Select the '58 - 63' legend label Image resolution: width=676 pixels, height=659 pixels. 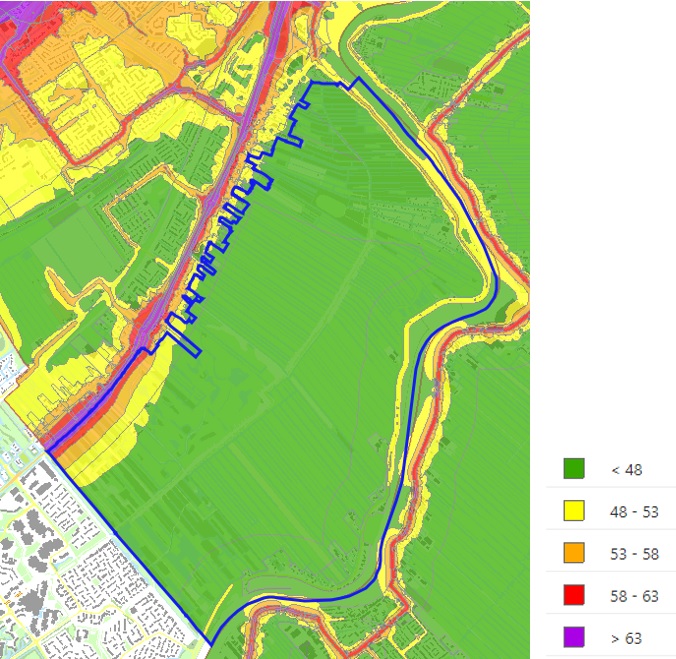pyautogui.click(x=634, y=597)
